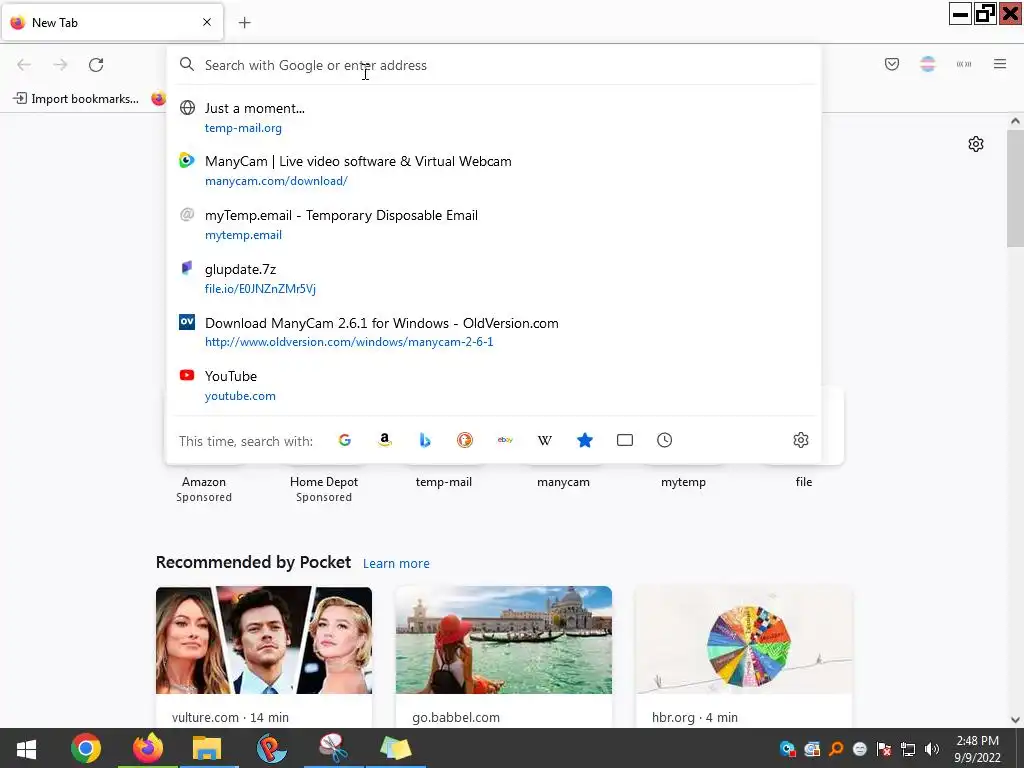Open the ManyCam Live video software suggestion
This screenshot has height=768, width=1024.
point(493,170)
